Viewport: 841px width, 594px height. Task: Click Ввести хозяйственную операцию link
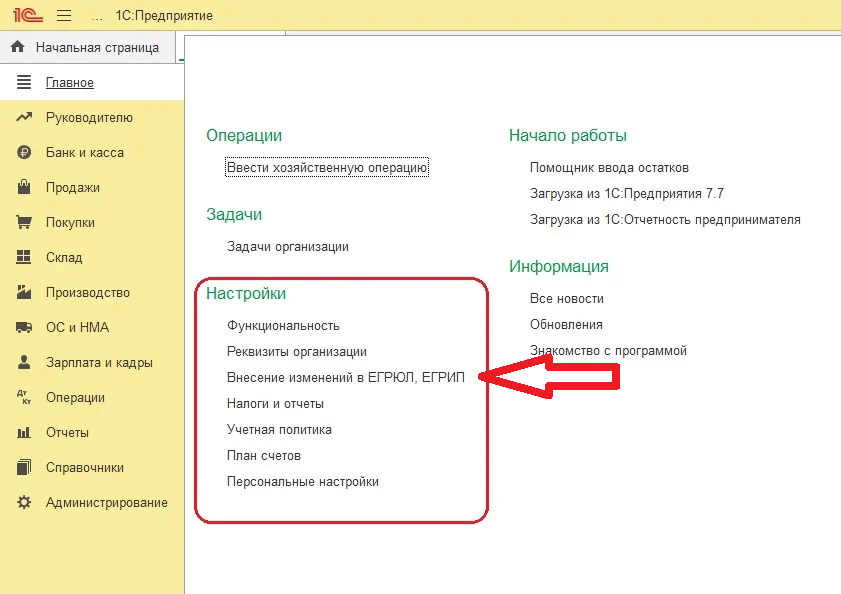point(327,168)
